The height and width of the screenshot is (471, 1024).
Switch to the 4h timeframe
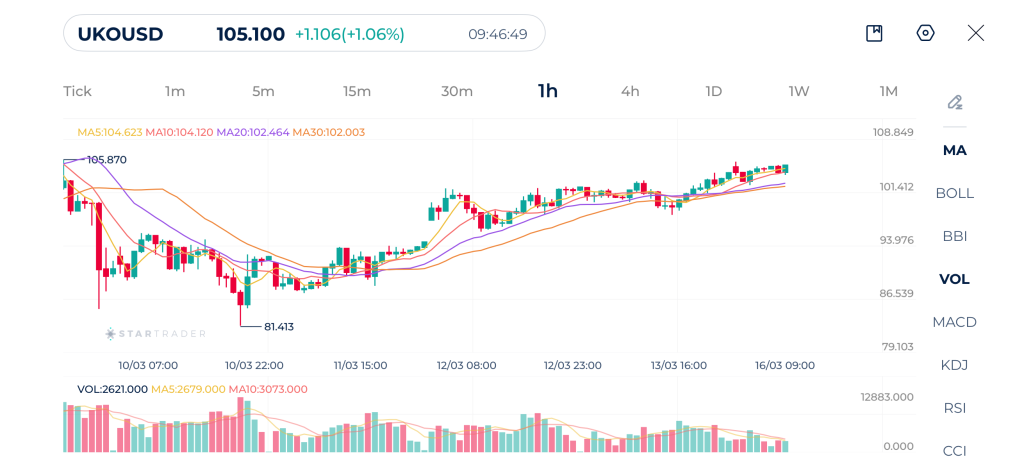point(630,91)
